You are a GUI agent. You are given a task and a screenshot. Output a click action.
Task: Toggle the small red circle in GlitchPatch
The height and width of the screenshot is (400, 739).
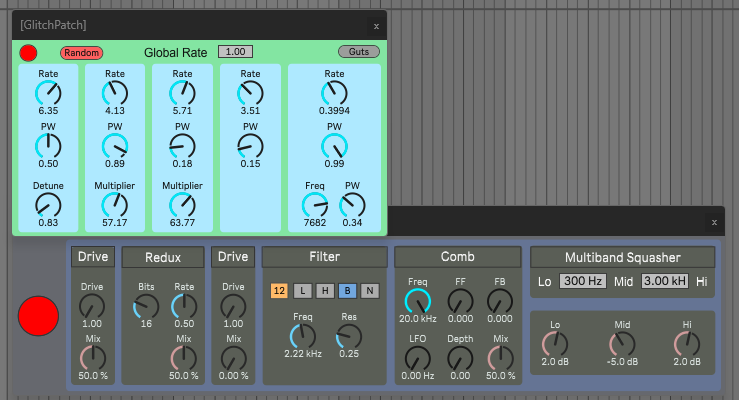point(28,52)
